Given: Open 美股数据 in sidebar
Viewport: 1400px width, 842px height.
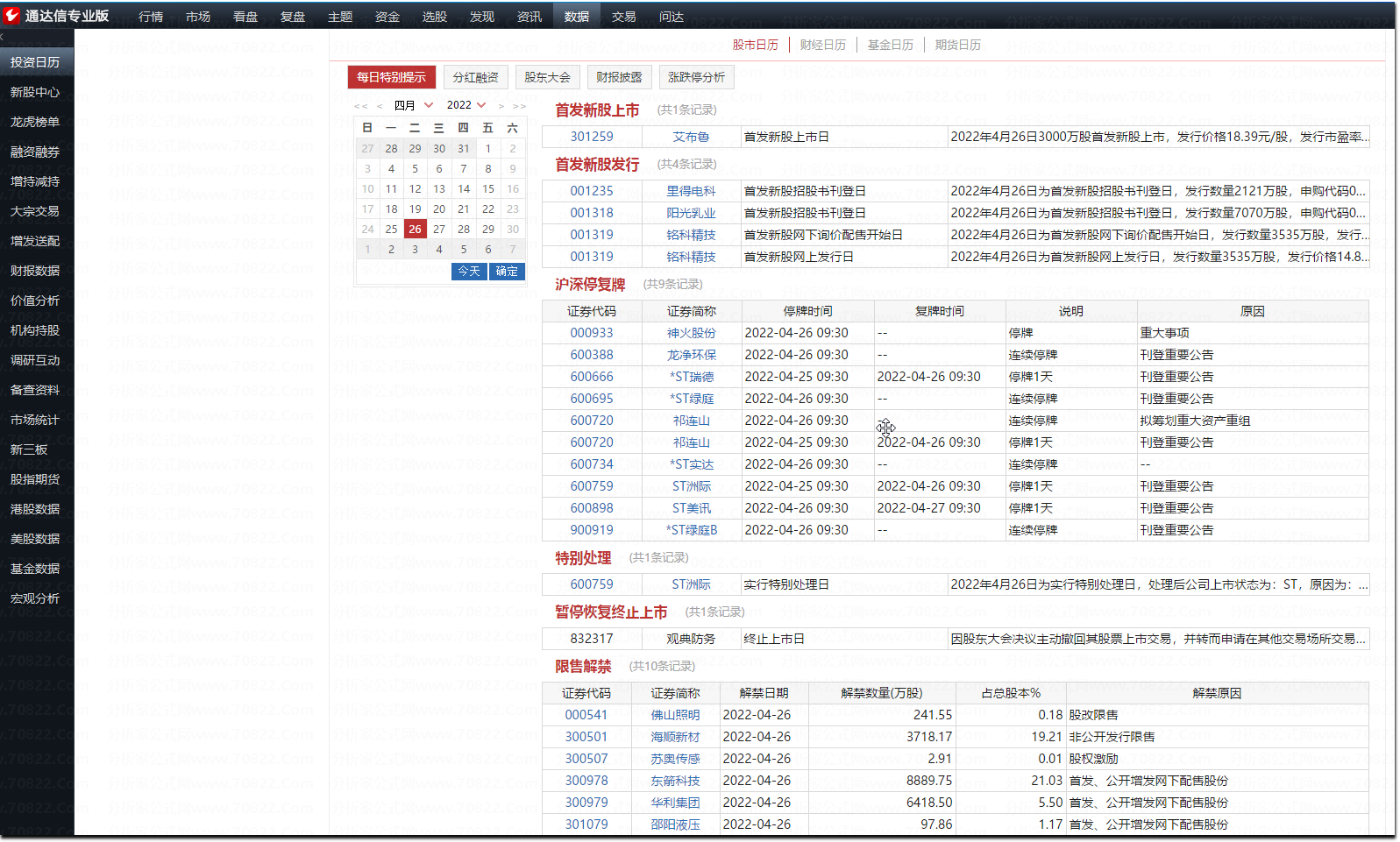Looking at the screenshot, I should 37,539.
